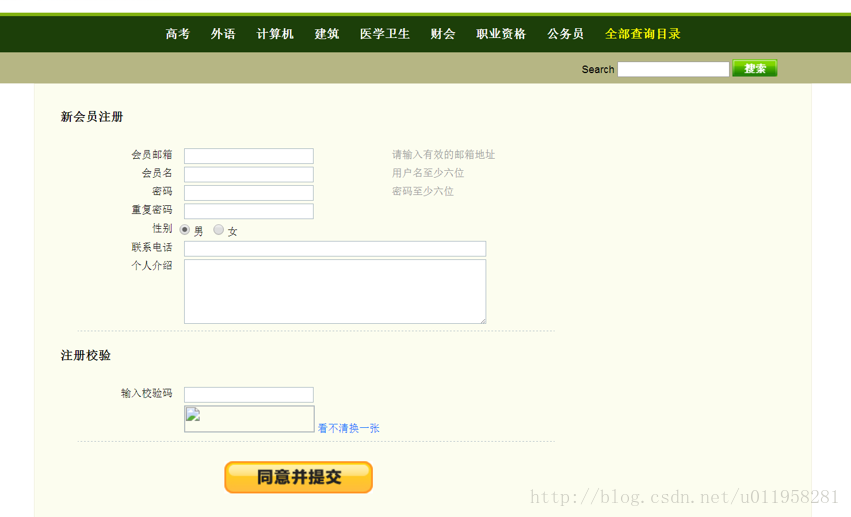This screenshot has width=851, height=517.
Task: Open the 建筑 navigation menu item
Action: (327, 34)
